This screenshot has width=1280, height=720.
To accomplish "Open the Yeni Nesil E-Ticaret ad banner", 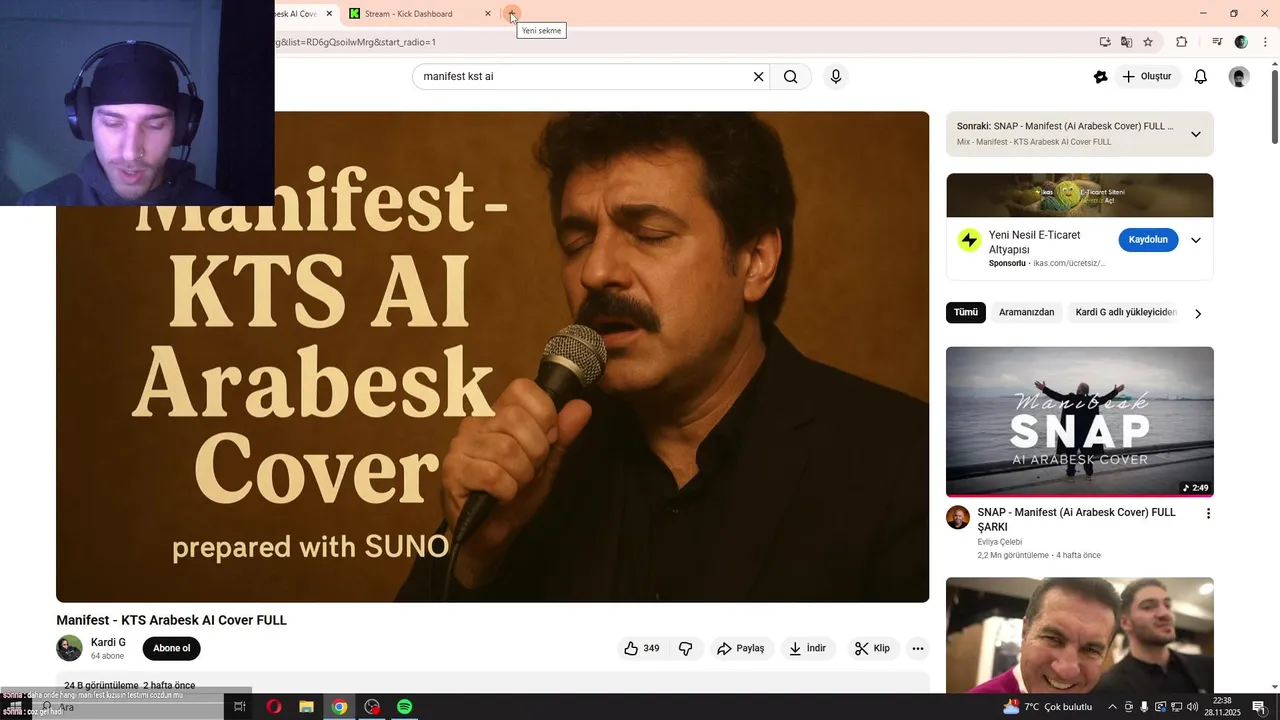I will coord(1080,195).
